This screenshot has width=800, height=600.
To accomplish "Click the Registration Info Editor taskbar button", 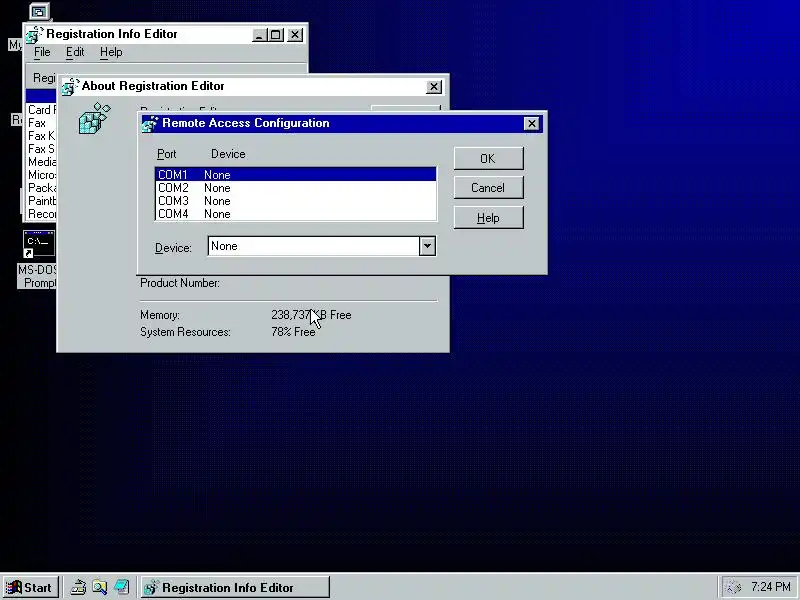I will coord(235,587).
